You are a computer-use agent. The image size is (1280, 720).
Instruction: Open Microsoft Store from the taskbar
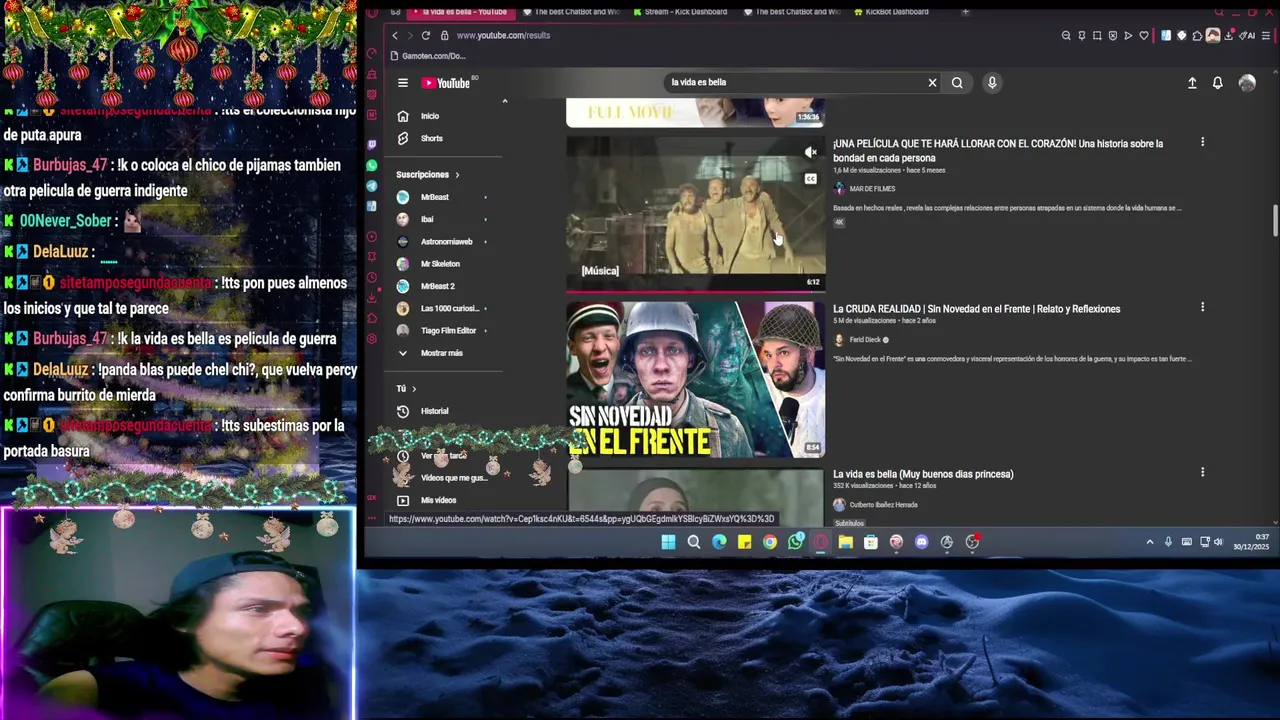(870, 542)
